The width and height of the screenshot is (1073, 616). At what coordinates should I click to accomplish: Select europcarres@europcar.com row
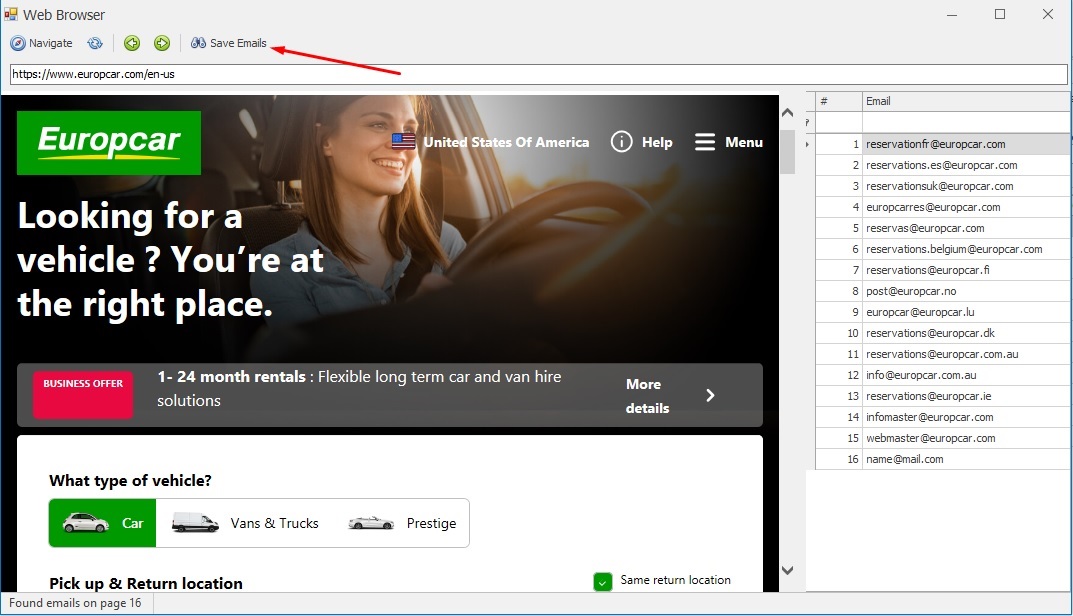click(943, 207)
